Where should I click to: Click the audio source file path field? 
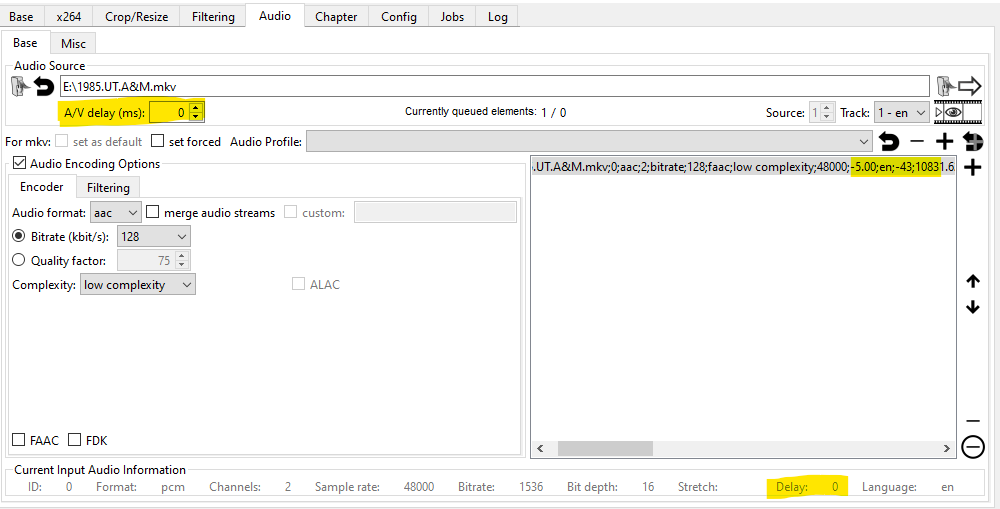[x=494, y=86]
